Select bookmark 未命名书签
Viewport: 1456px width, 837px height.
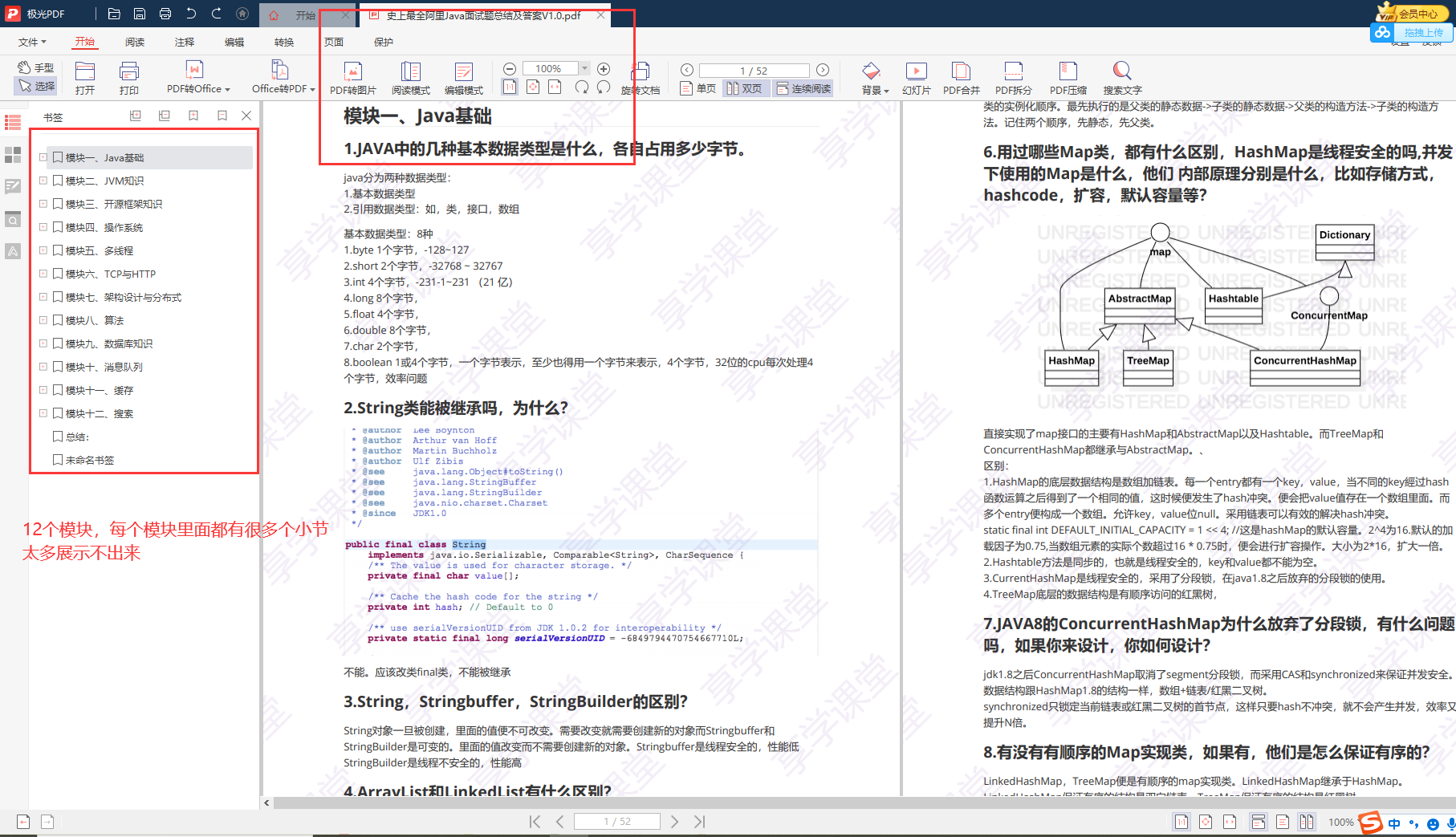point(90,460)
